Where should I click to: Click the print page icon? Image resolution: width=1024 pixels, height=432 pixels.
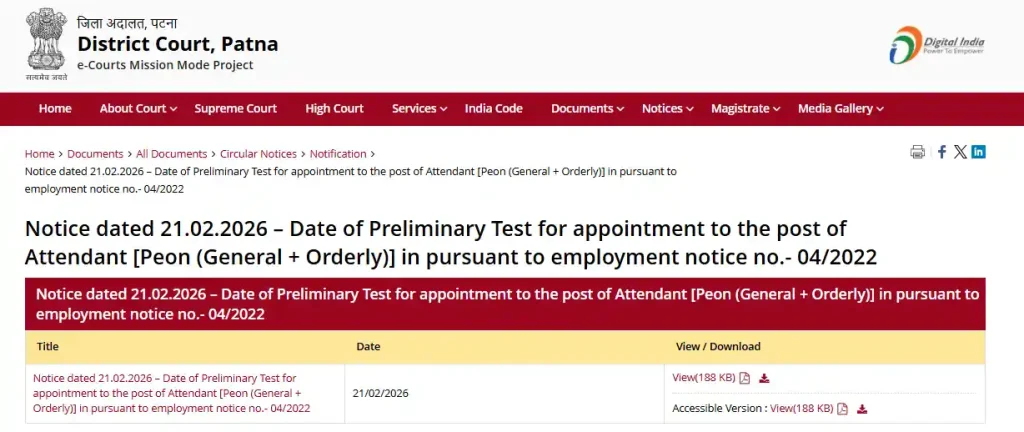917,152
